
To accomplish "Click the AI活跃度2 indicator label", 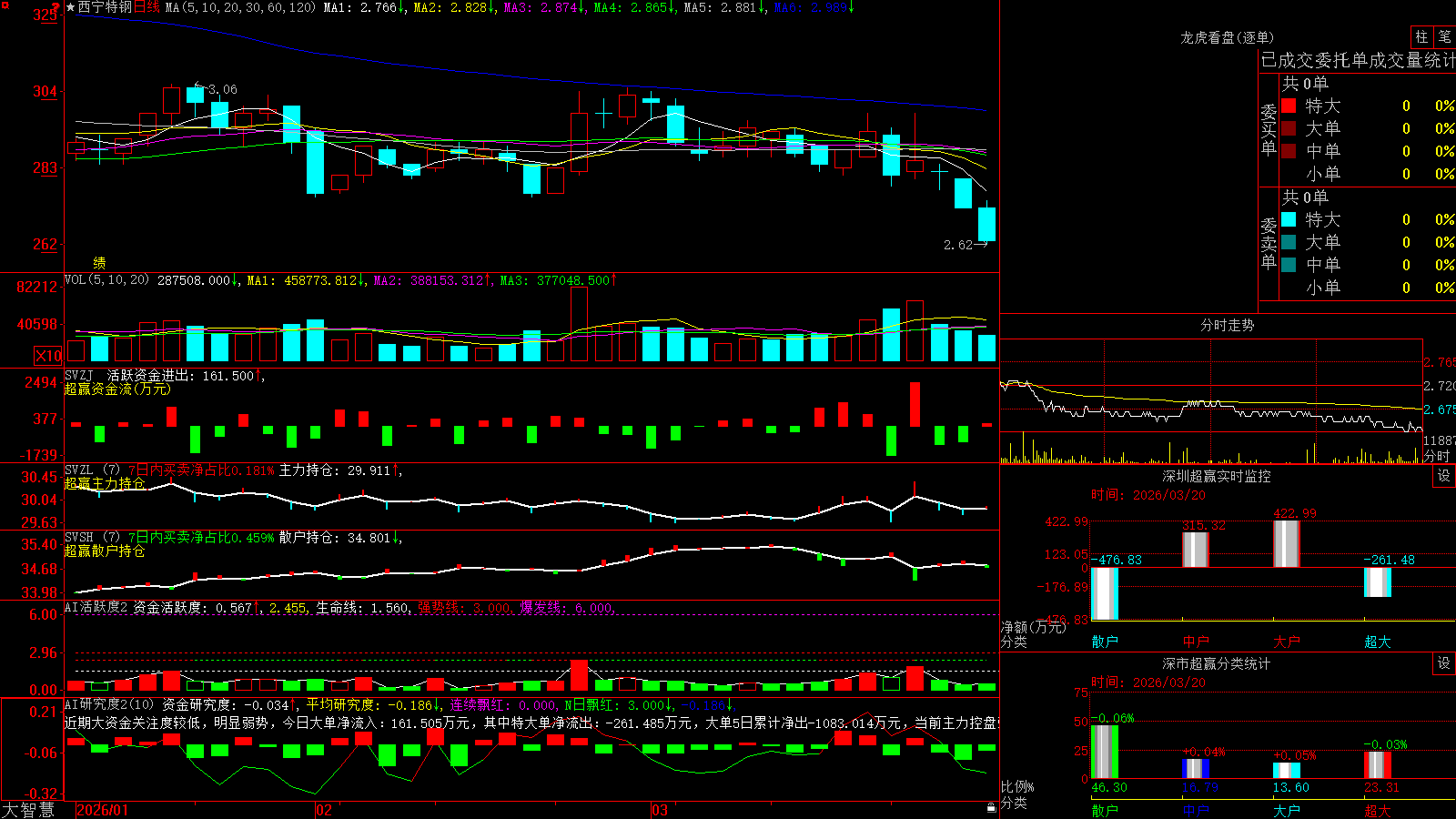I will (96, 607).
